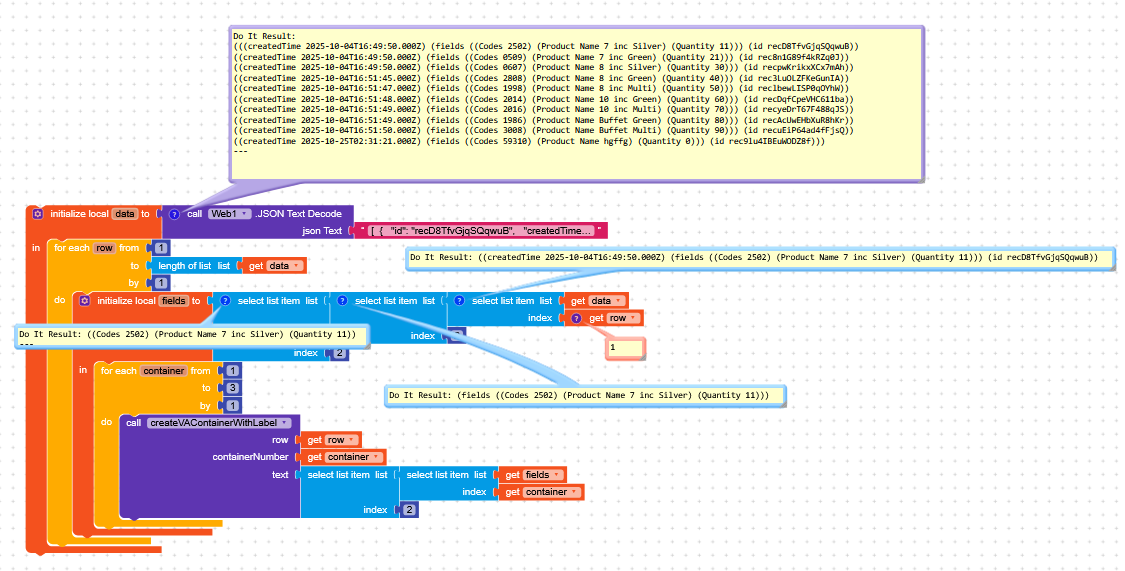The height and width of the screenshot is (571, 1125).
Task: Click comment icon on the get row block
Action: [575, 318]
